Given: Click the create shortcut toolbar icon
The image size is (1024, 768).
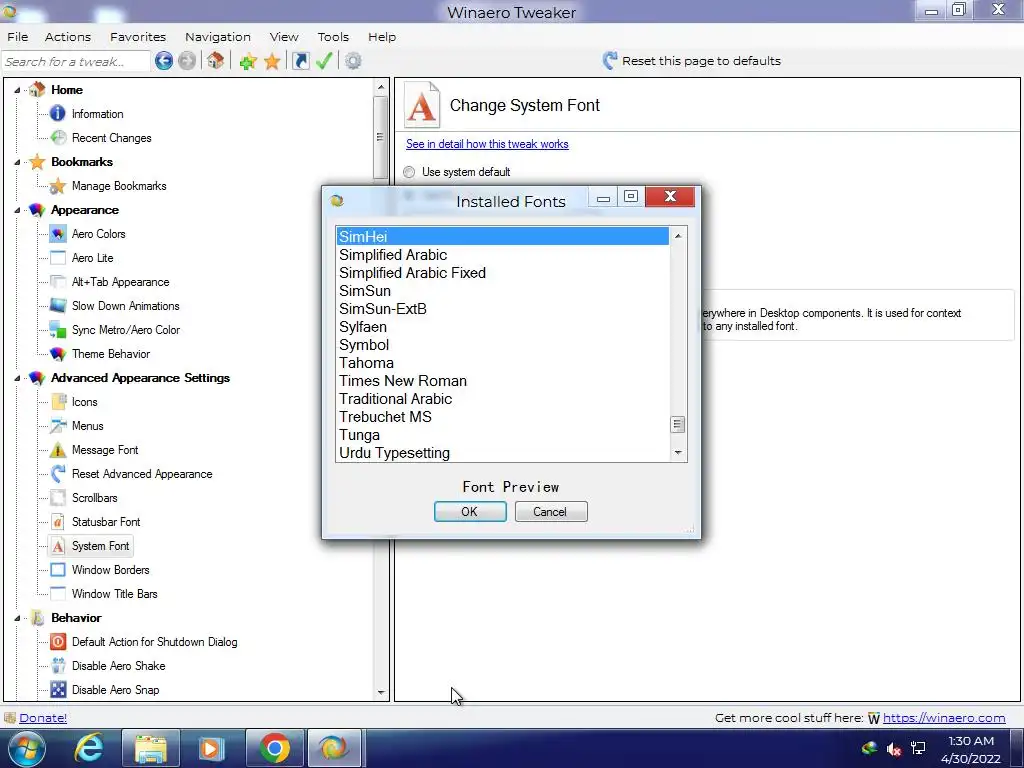Looking at the screenshot, I should [300, 61].
